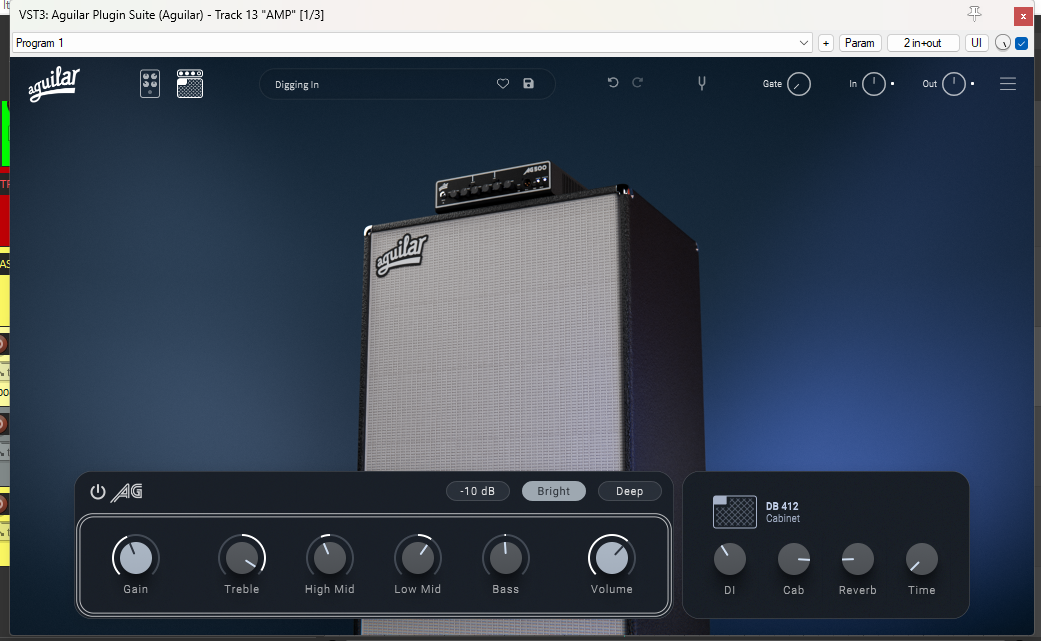This screenshot has width=1041, height=641.
Task: Favorite the Digging In preset with the heart
Action: [503, 84]
